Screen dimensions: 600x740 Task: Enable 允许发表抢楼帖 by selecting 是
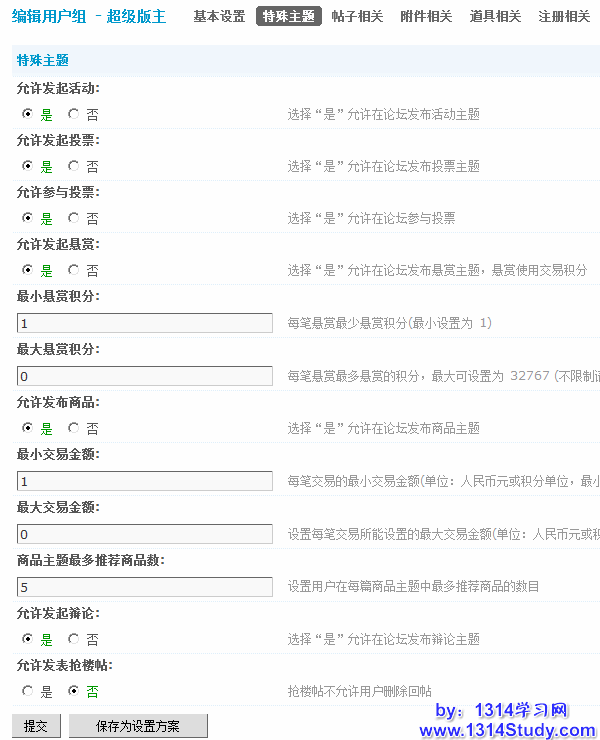pos(27,691)
